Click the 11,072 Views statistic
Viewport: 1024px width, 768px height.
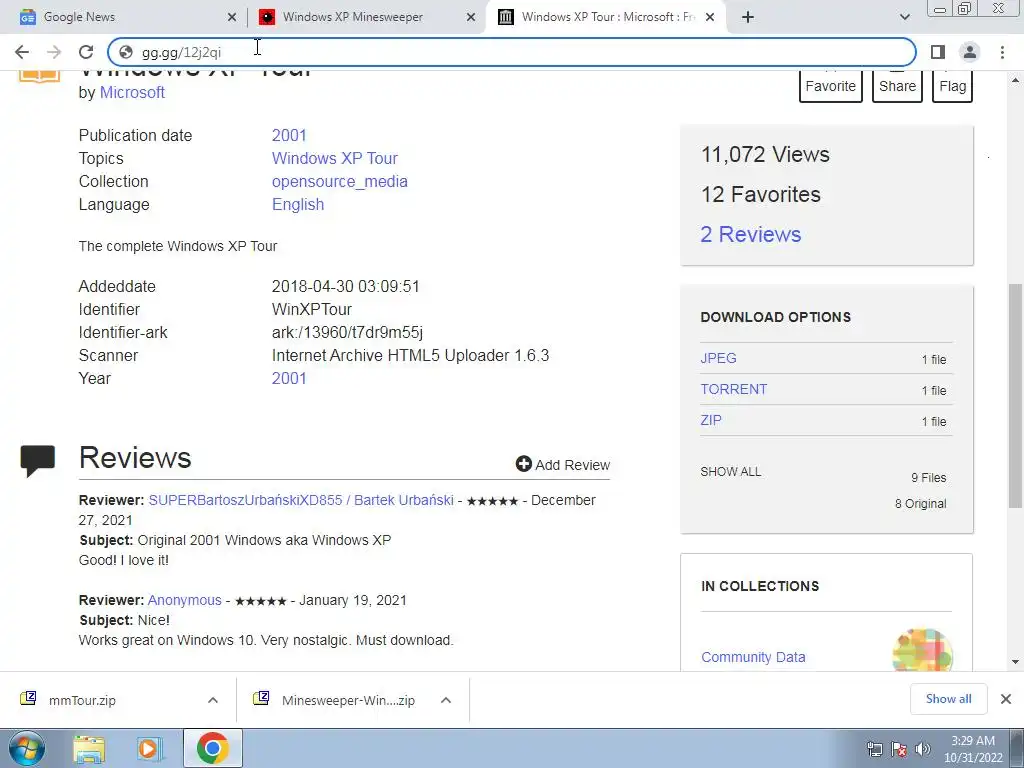click(x=765, y=155)
